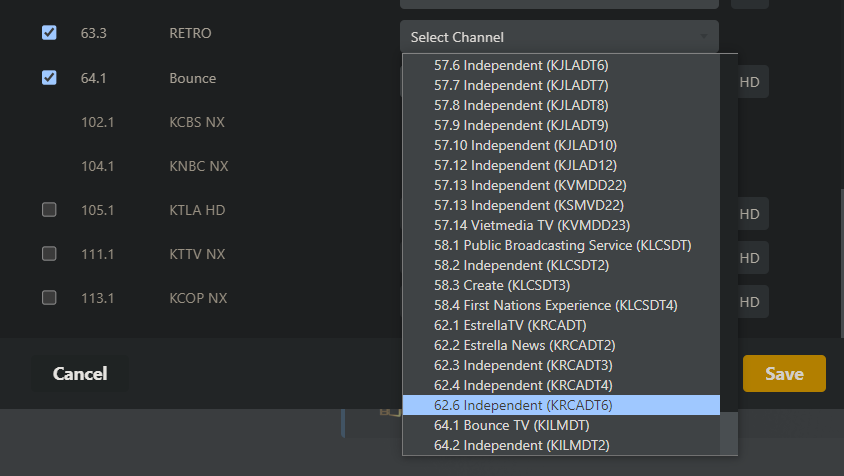Select 58.4 First Nations Experience (KLCSDT4)
Image resolution: width=844 pixels, height=476 pixels.
tap(555, 305)
